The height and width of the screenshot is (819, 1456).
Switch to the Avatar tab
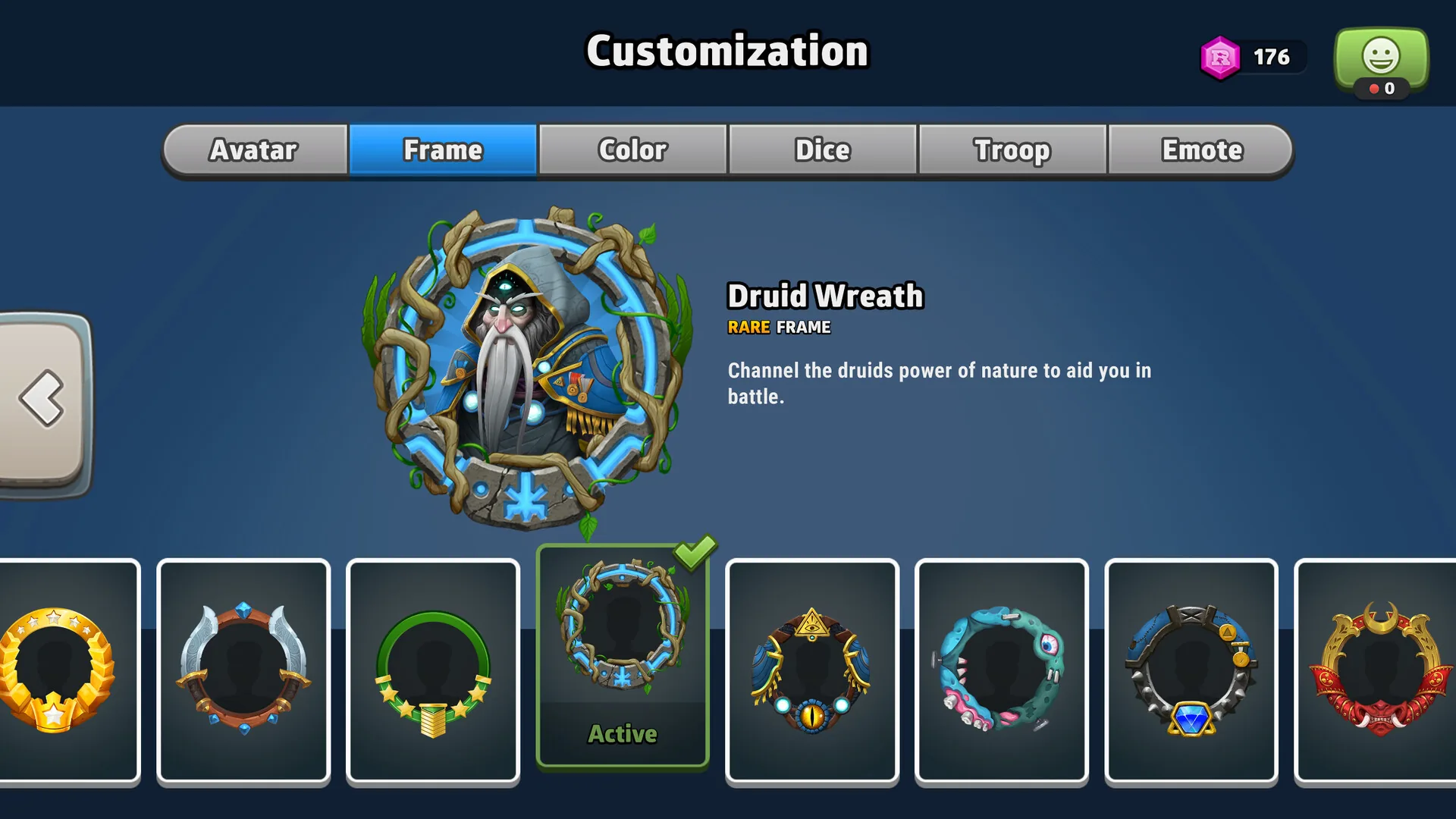tap(254, 150)
